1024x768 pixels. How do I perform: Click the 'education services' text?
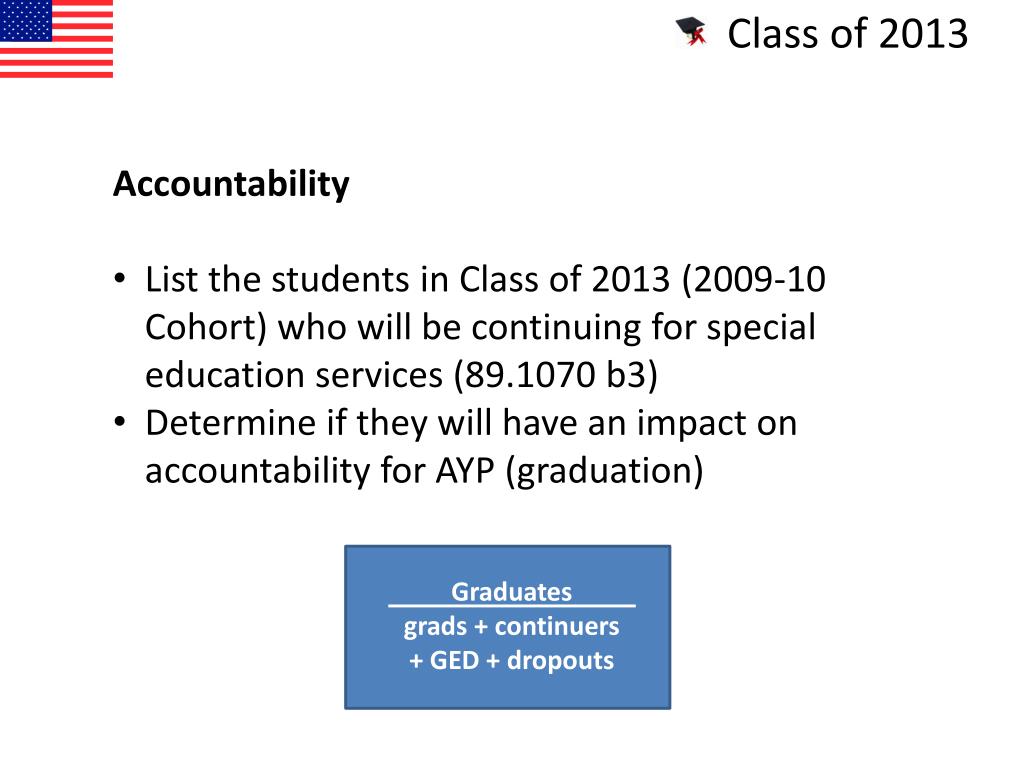pos(294,376)
